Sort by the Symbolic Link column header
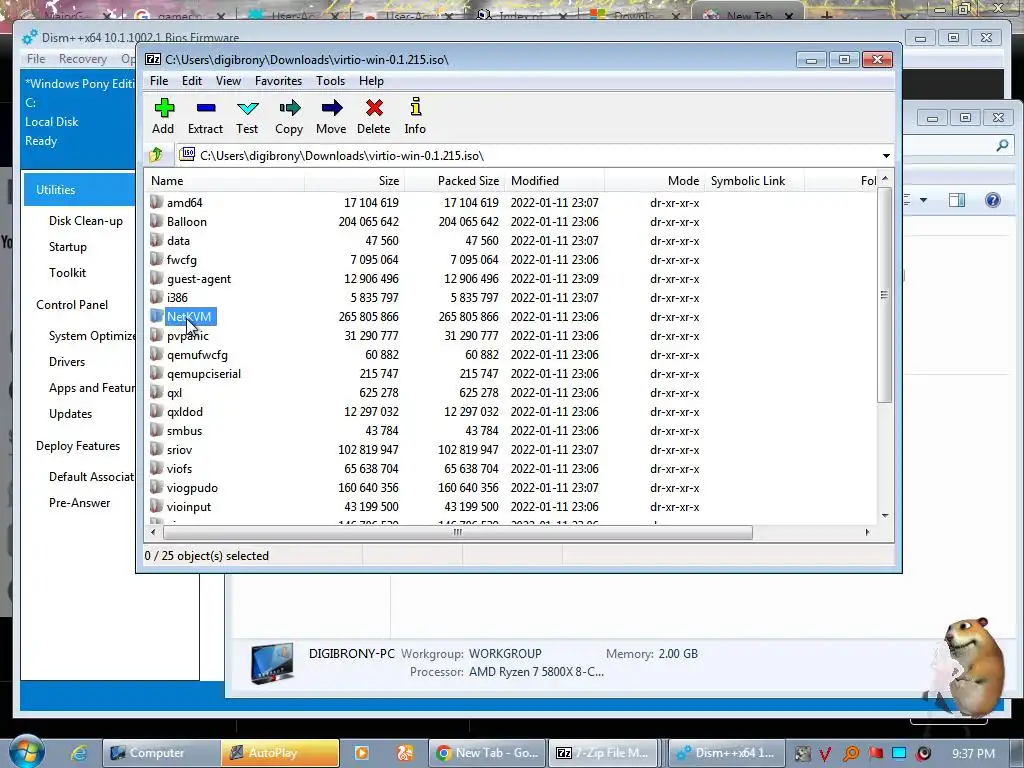1024x768 pixels. pos(754,181)
